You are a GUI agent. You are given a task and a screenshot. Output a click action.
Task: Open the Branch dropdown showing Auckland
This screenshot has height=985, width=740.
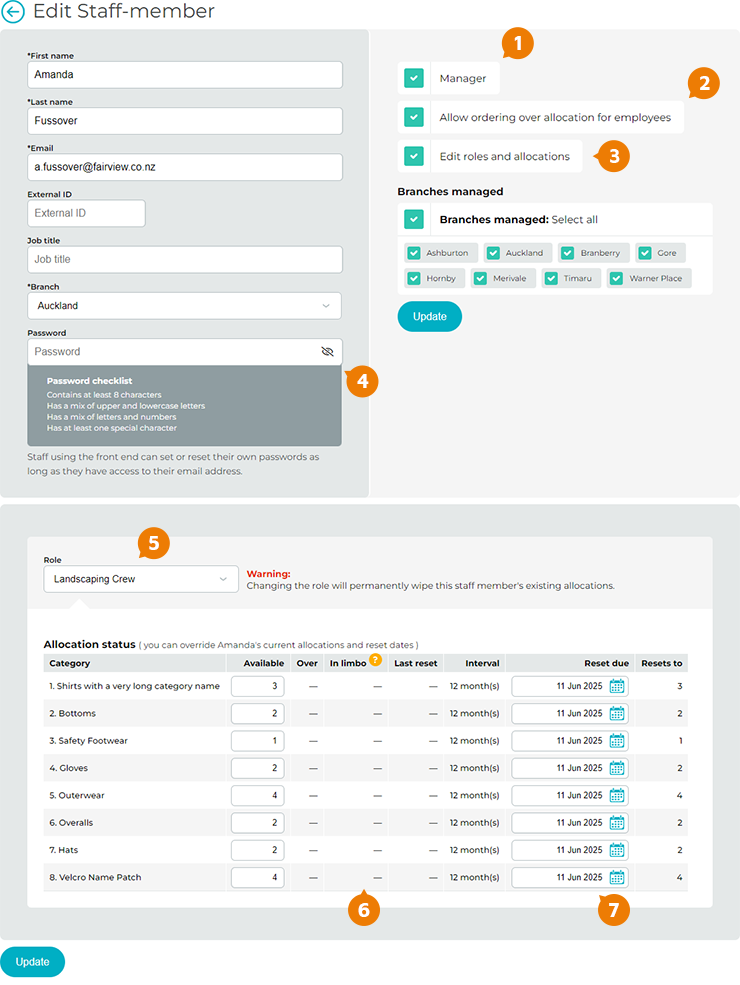coord(185,306)
